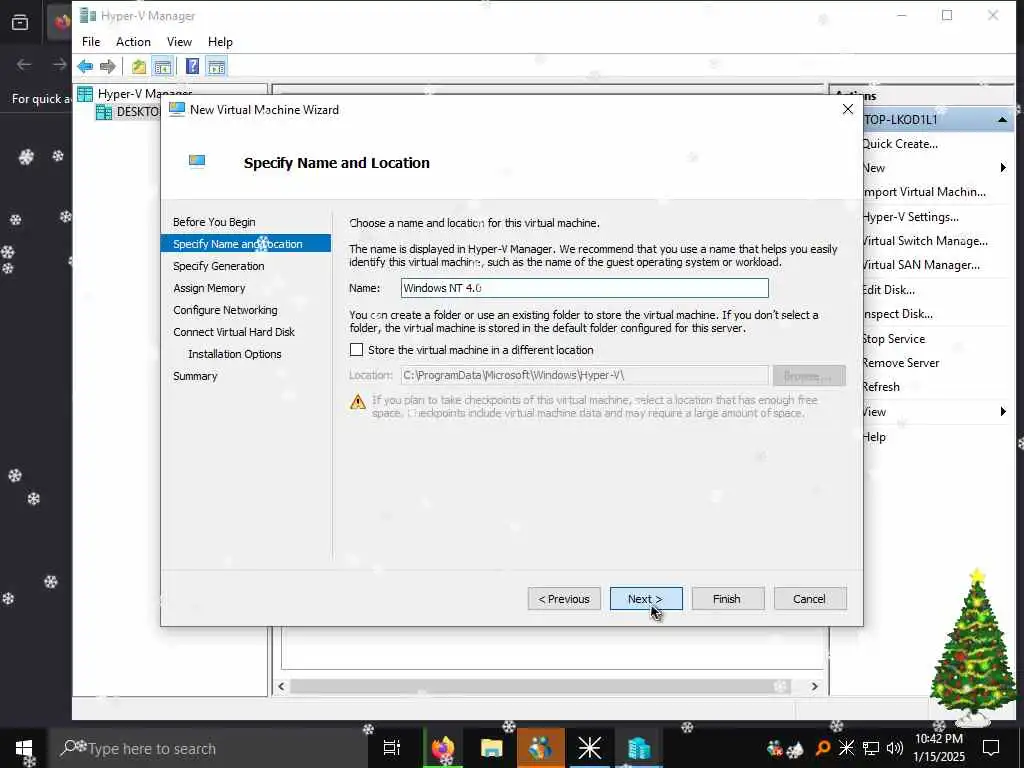Click the horizontal scrollbar right arrow
The width and height of the screenshot is (1024, 768).
click(814, 686)
